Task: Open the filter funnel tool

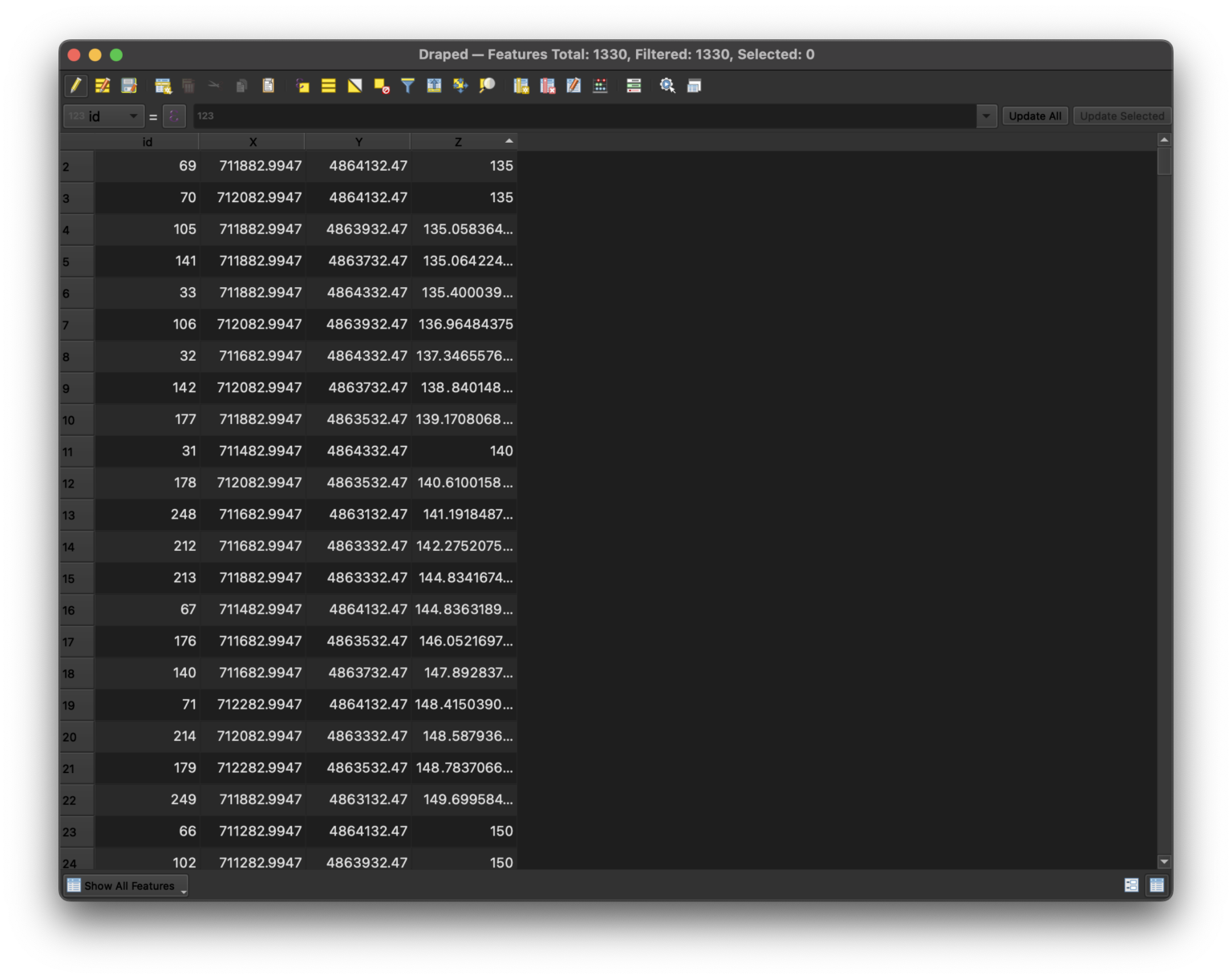Action: 407,86
